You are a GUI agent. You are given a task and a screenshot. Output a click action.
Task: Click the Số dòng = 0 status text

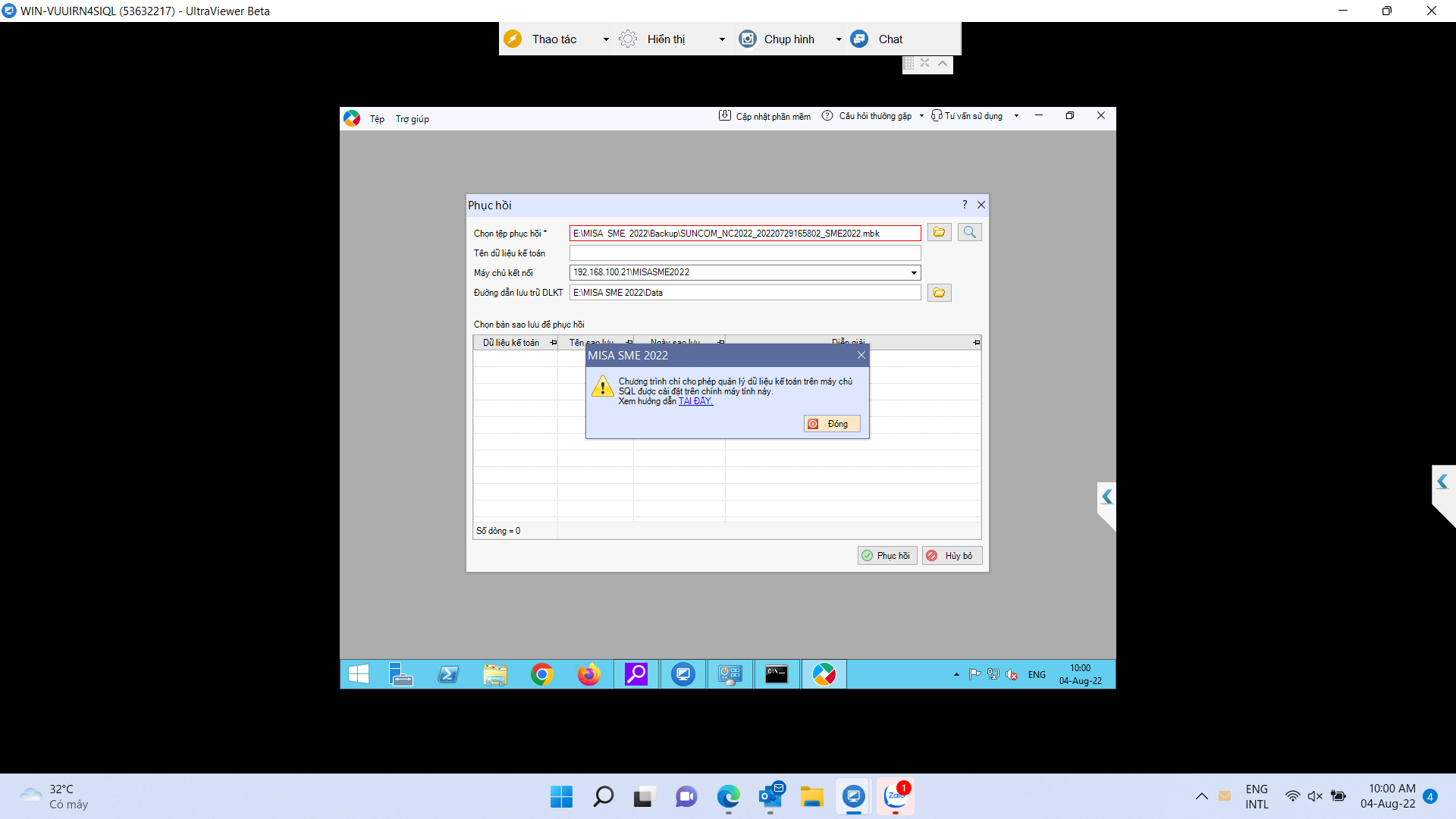(498, 531)
